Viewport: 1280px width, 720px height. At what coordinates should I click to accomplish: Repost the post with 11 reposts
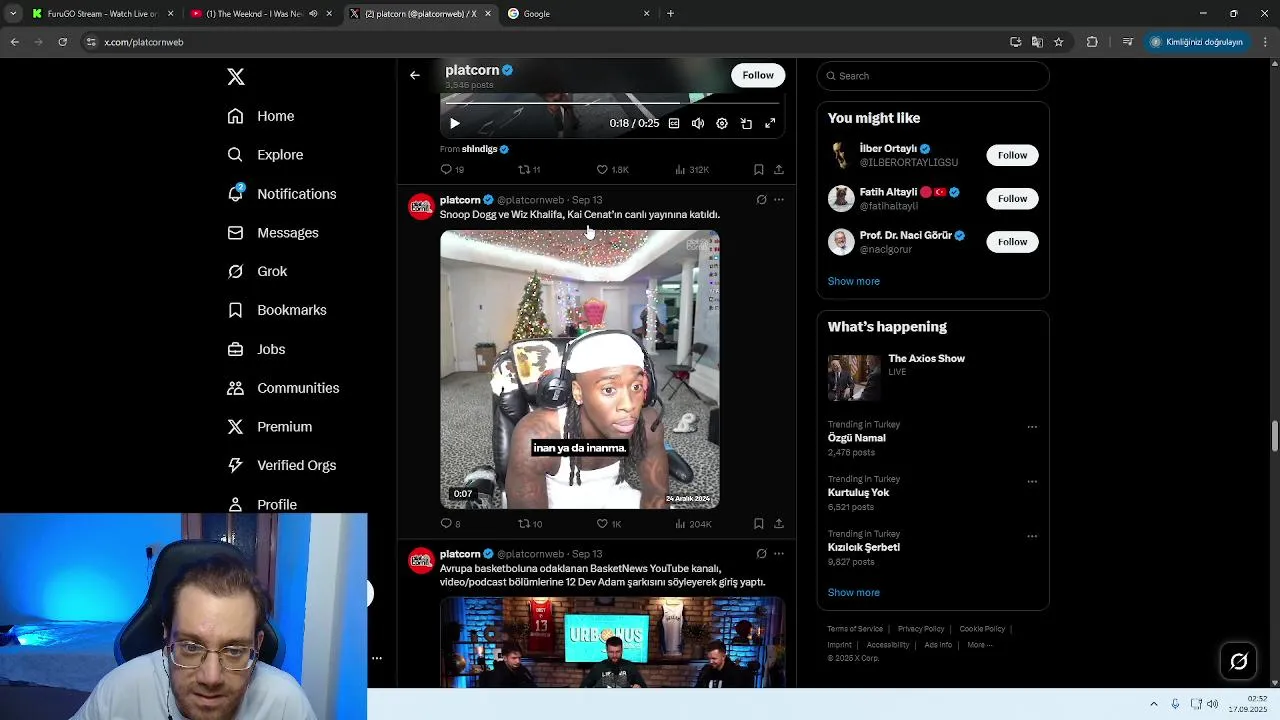(x=529, y=170)
